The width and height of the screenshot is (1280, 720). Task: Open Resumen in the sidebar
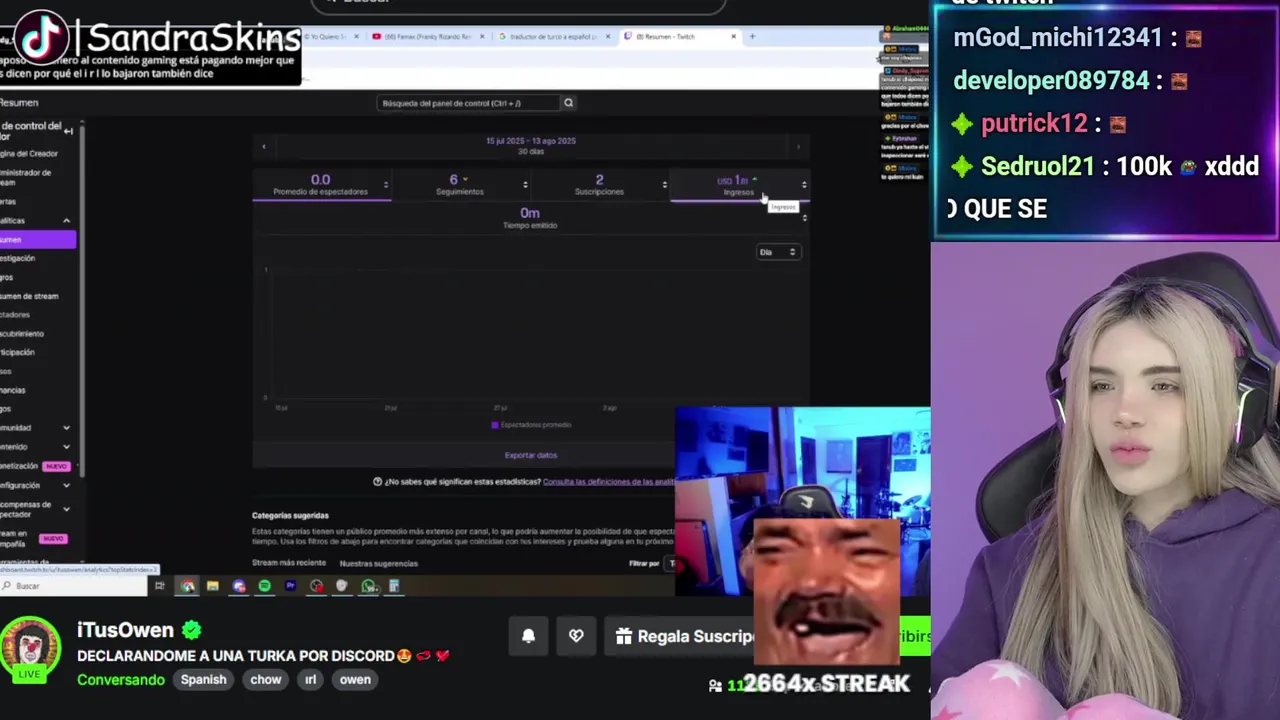[x=38, y=240]
